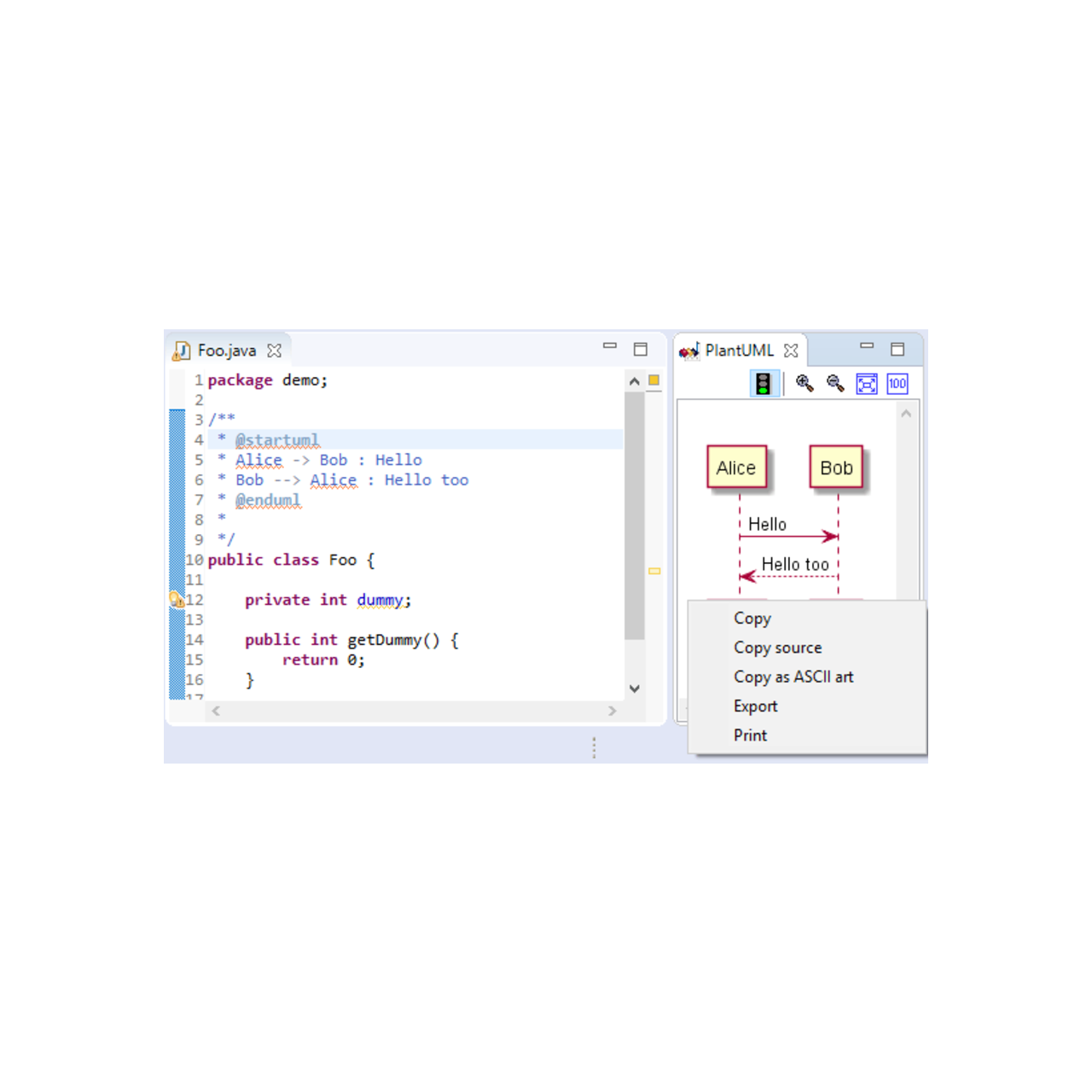Select the Foo.java editor tab
This screenshot has width=1092, height=1092.
coord(226,351)
